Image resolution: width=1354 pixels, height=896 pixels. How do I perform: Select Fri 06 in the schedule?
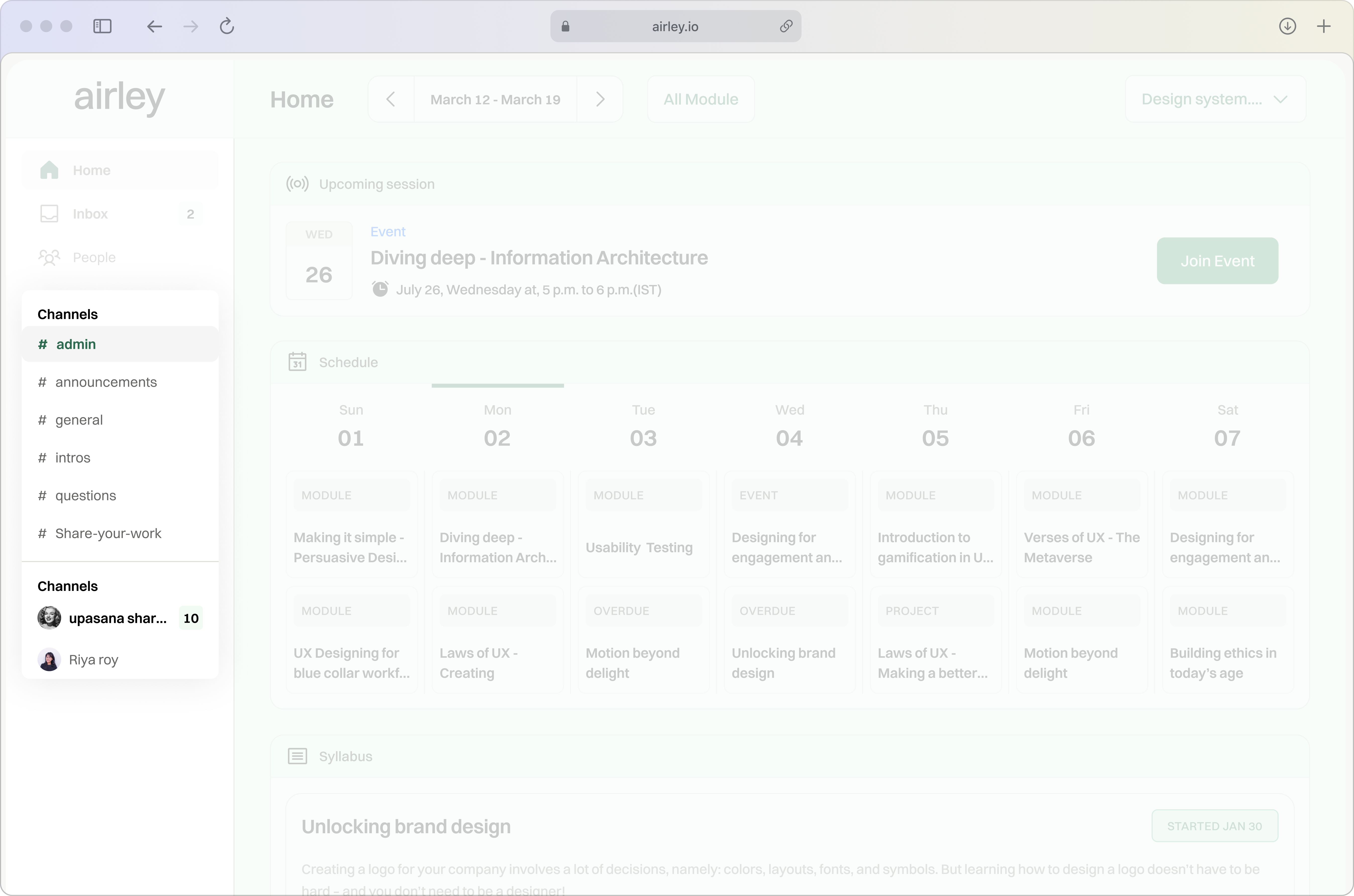[1082, 426]
